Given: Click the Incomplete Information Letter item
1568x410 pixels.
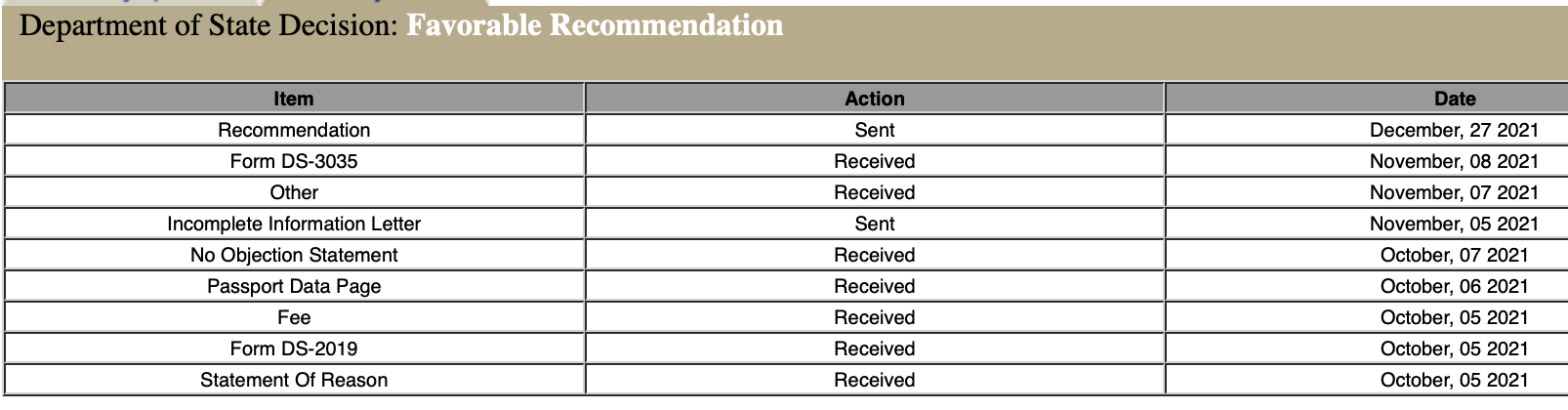Looking at the screenshot, I should pos(294,224).
